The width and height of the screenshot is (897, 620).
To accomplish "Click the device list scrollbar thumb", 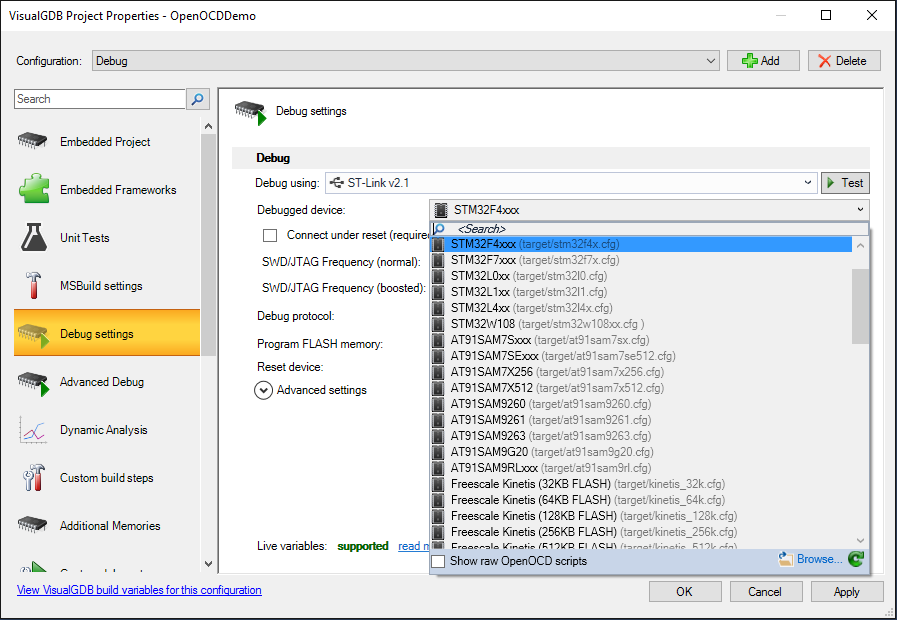I will coord(860,307).
